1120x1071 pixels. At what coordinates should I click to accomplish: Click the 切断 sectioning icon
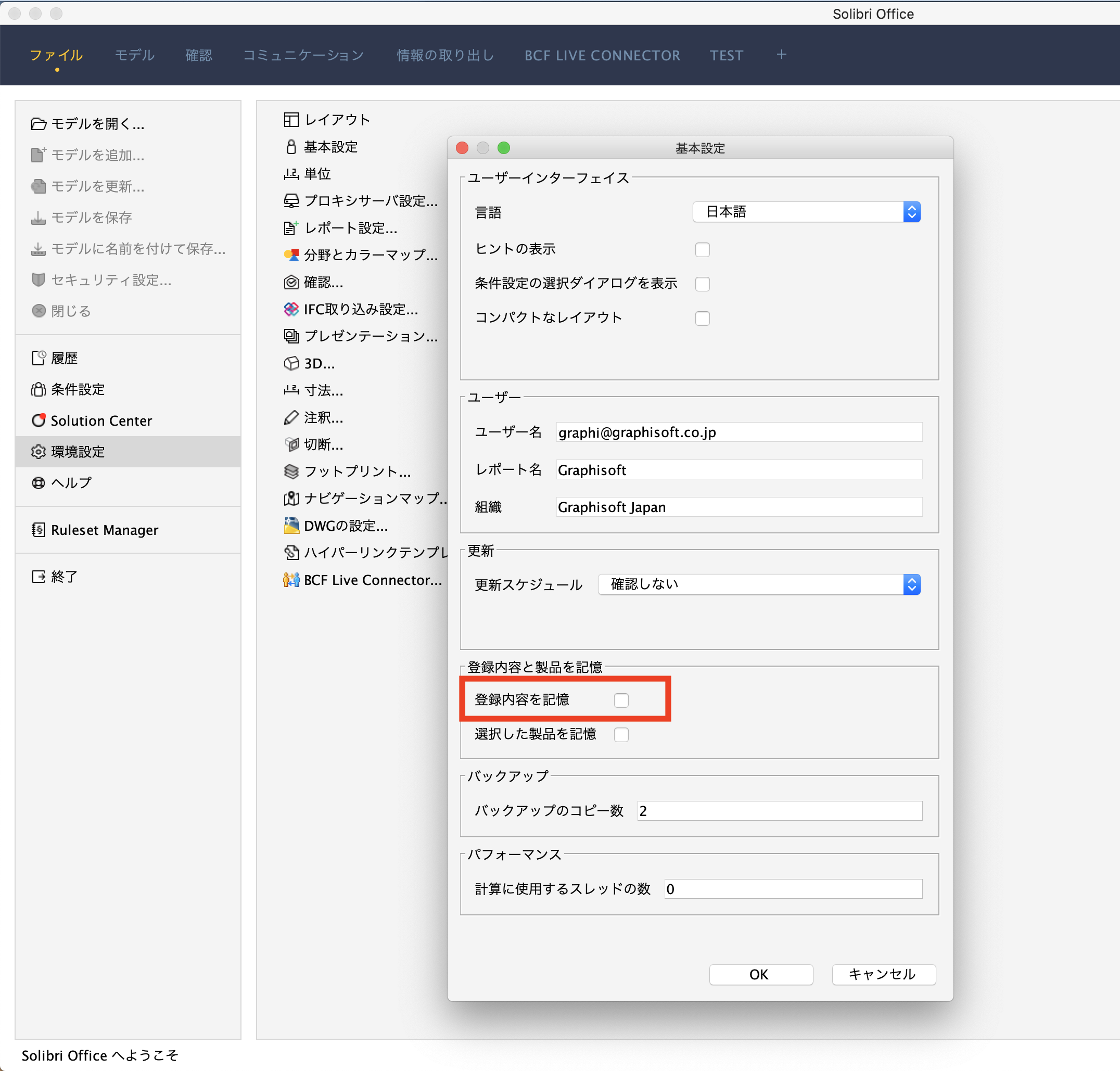pos(291,444)
